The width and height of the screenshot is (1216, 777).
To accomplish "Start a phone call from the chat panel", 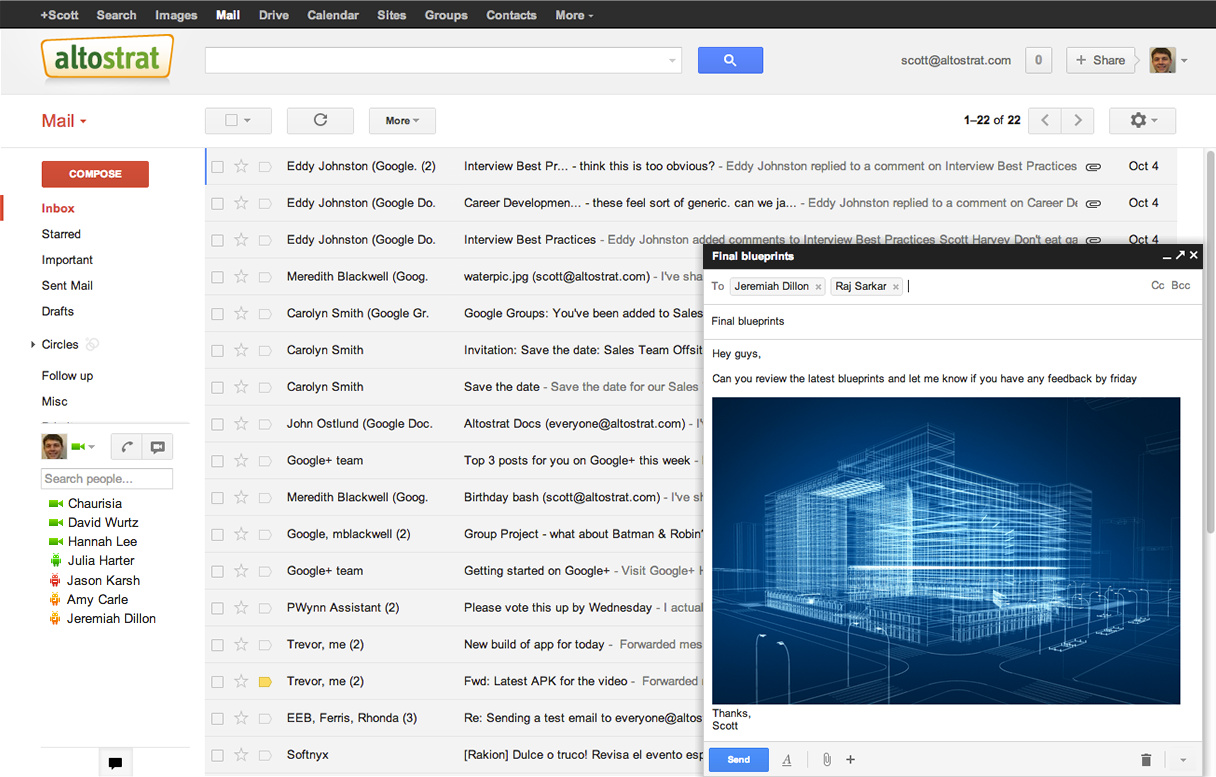I will pyautogui.click(x=127, y=446).
